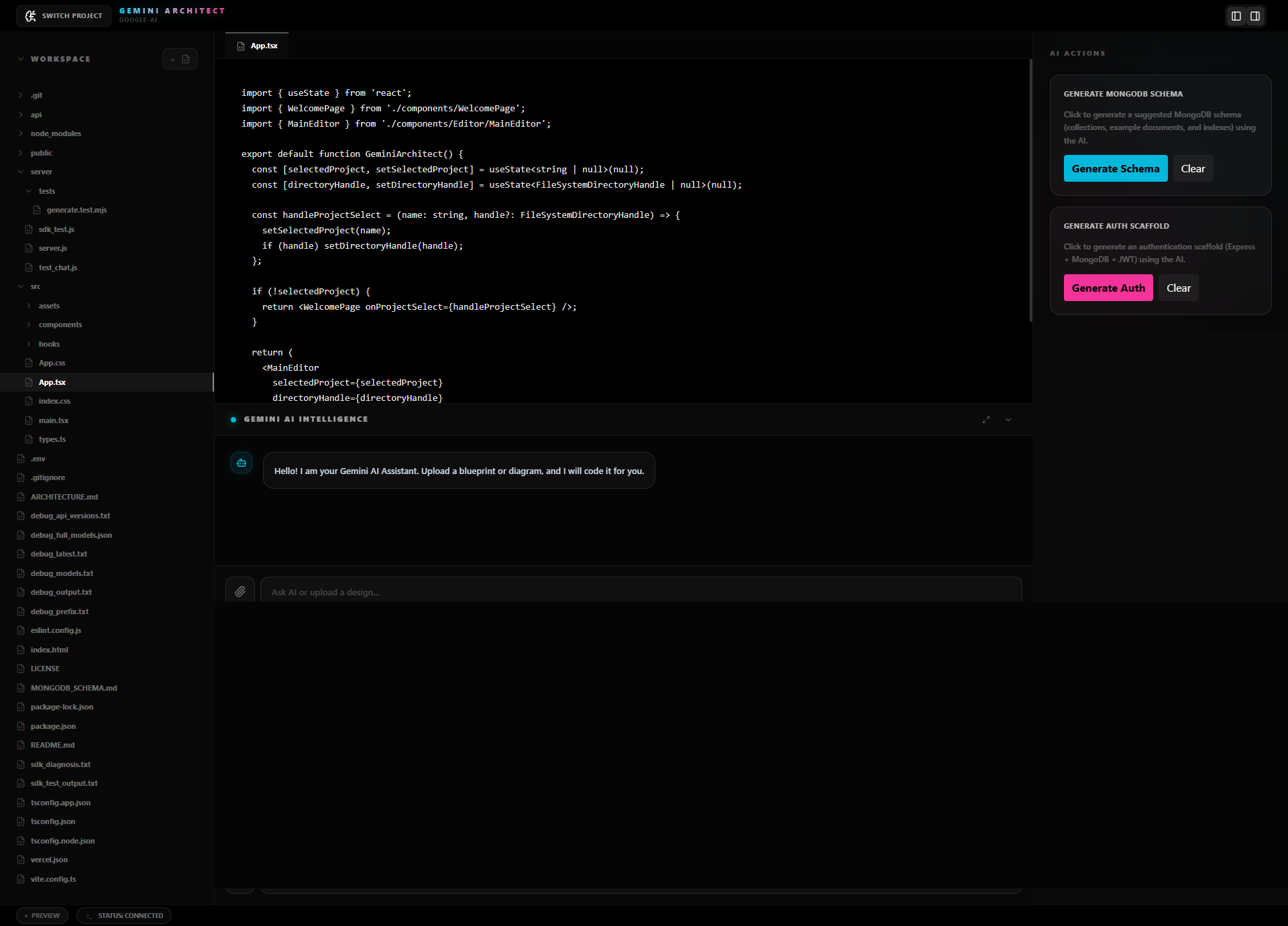Toggle the left sidebar panel icon
Screen dimensions: 1288x926
pos(1236,16)
